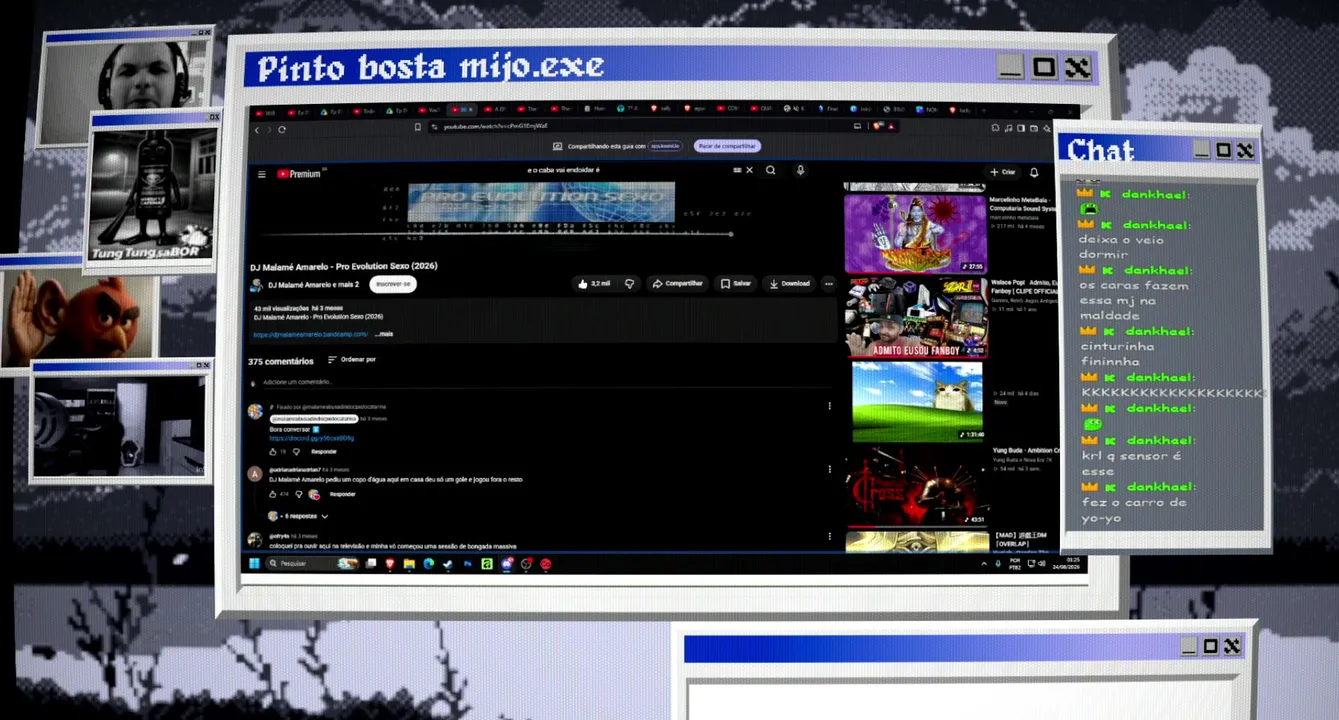Click the taskbar Pesquisar search box
This screenshot has width=1339, height=720.
(314, 564)
